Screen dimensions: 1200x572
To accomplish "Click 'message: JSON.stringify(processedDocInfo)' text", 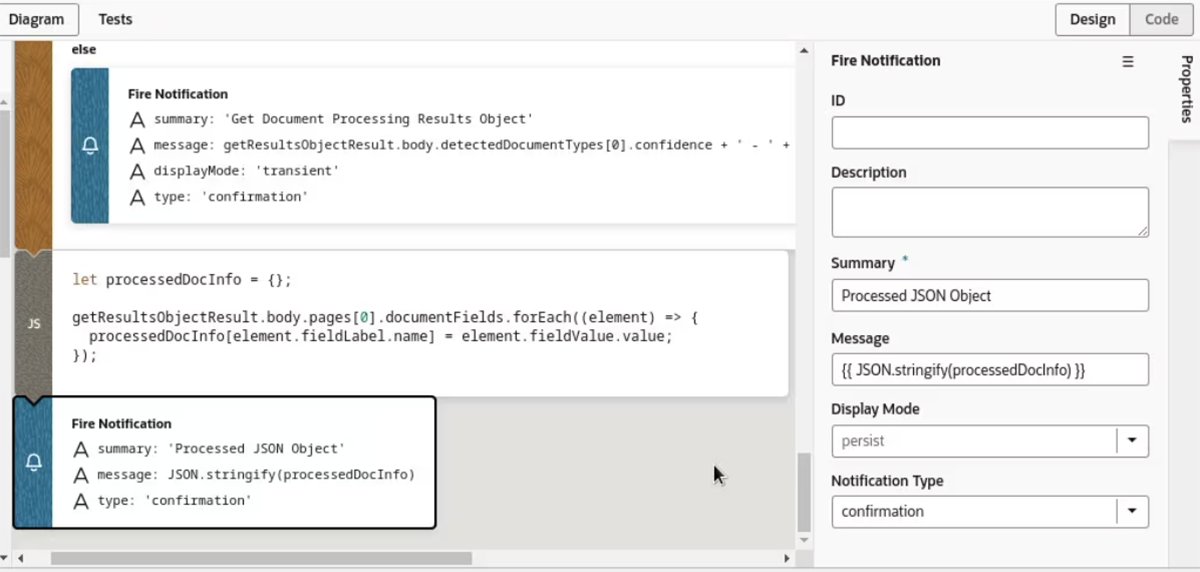I will (x=256, y=475).
